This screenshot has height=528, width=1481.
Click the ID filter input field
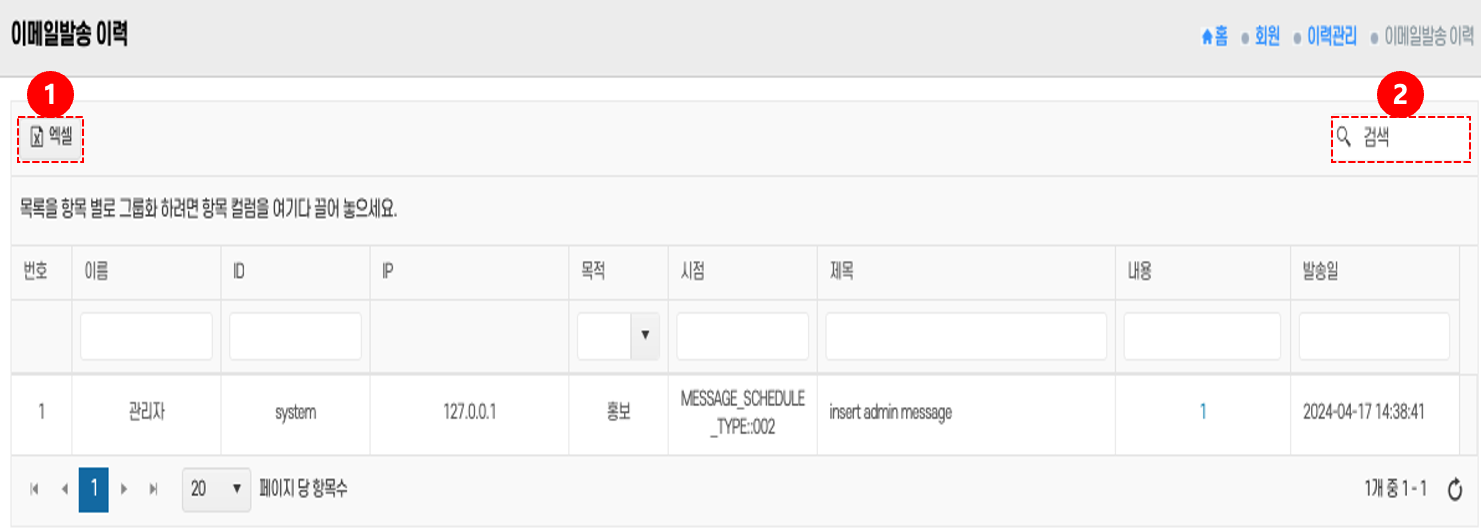pyautogui.click(x=295, y=336)
